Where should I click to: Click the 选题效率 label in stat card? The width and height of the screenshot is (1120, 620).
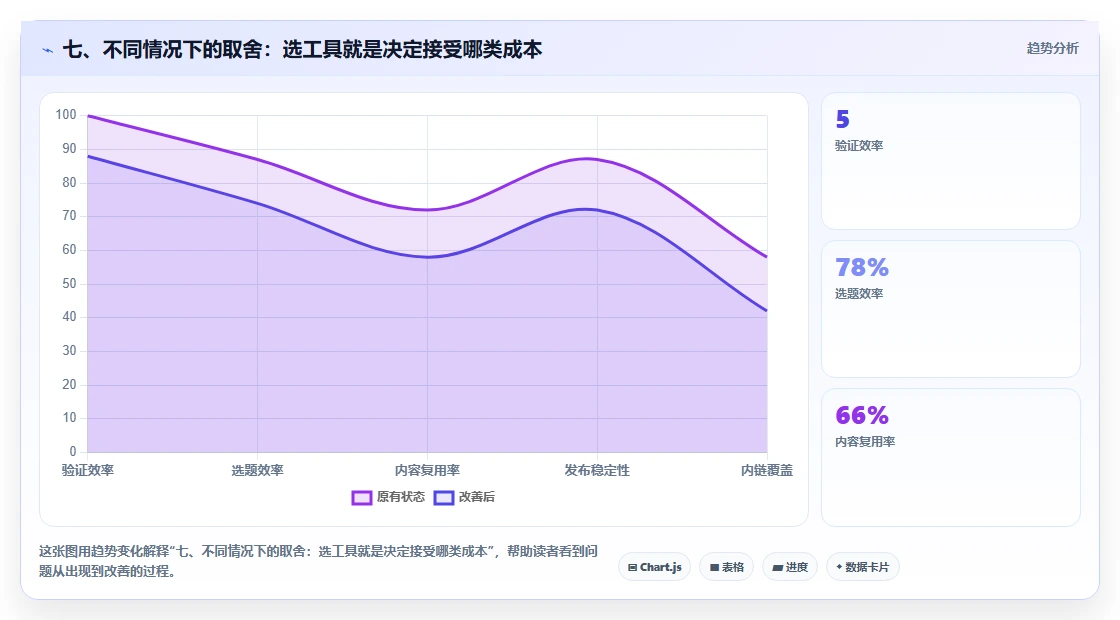click(x=859, y=294)
